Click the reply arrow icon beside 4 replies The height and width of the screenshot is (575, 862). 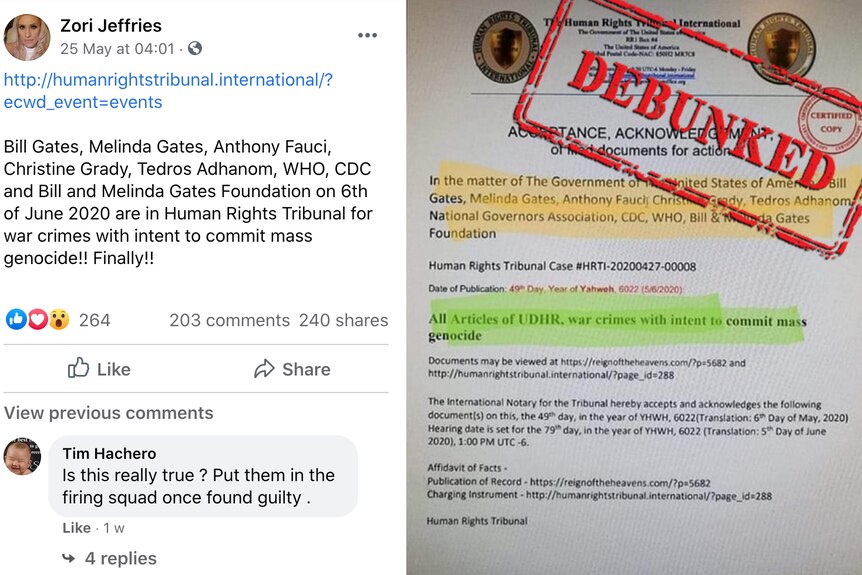point(69,559)
